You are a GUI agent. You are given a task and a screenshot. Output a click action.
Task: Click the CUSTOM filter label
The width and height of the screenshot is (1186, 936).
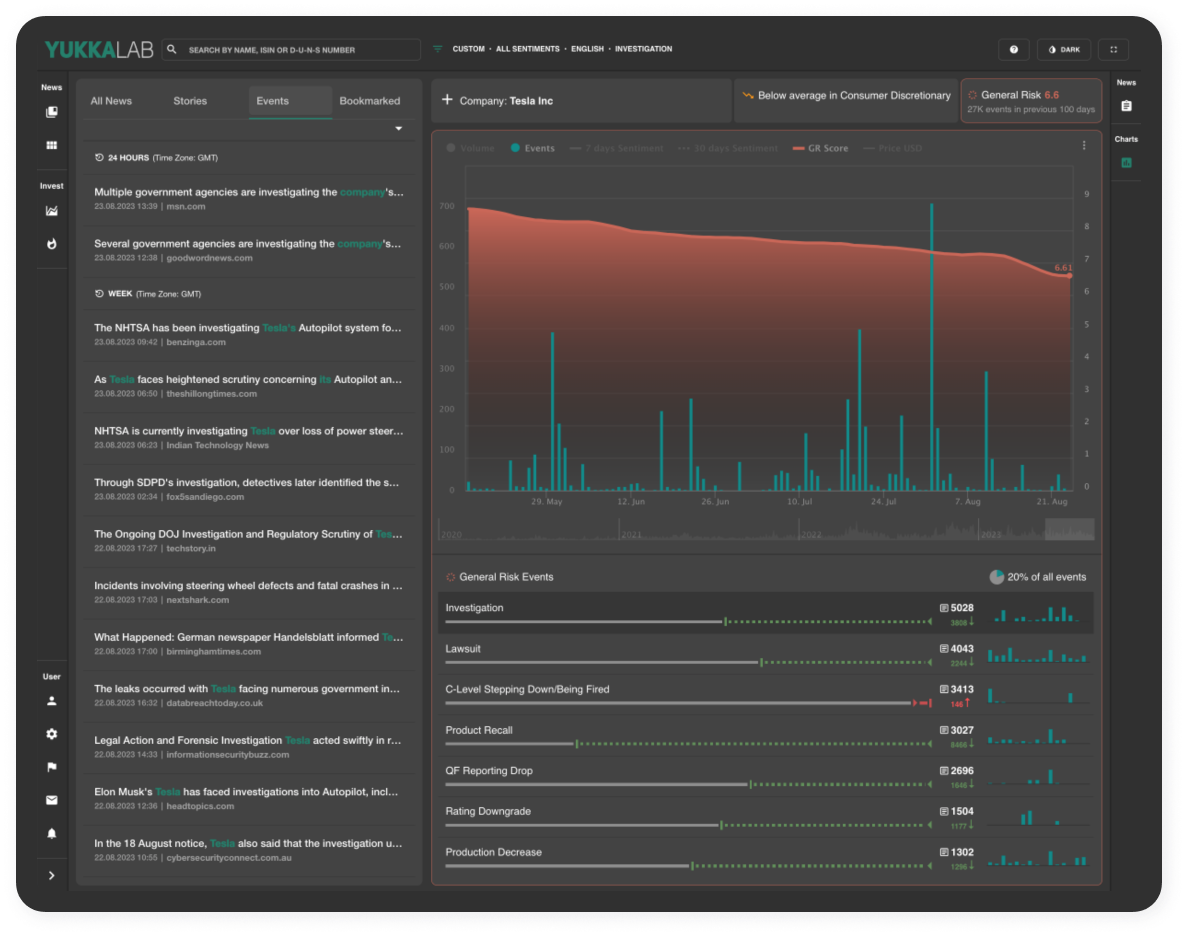tap(468, 49)
